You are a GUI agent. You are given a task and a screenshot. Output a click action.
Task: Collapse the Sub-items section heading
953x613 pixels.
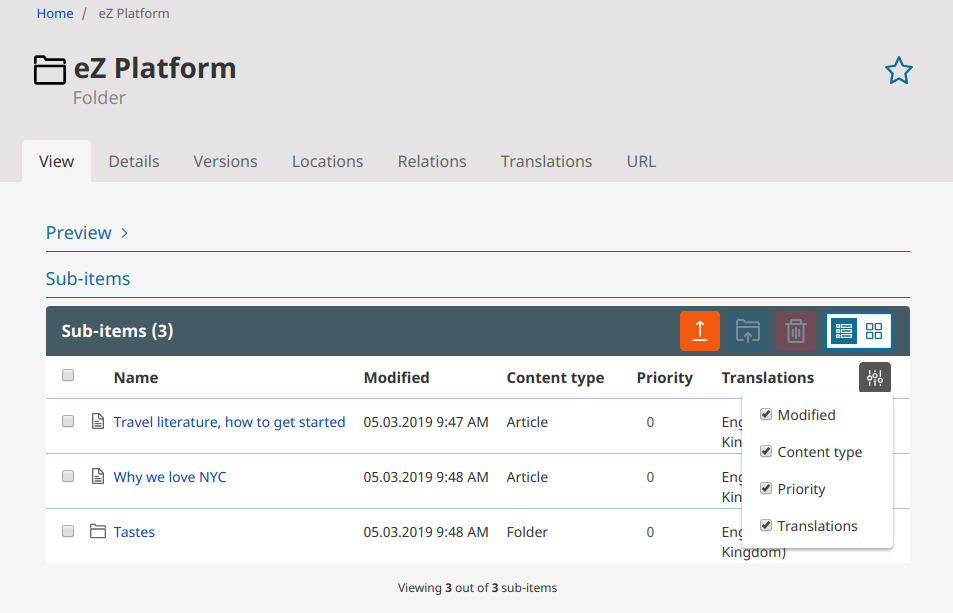coord(88,279)
